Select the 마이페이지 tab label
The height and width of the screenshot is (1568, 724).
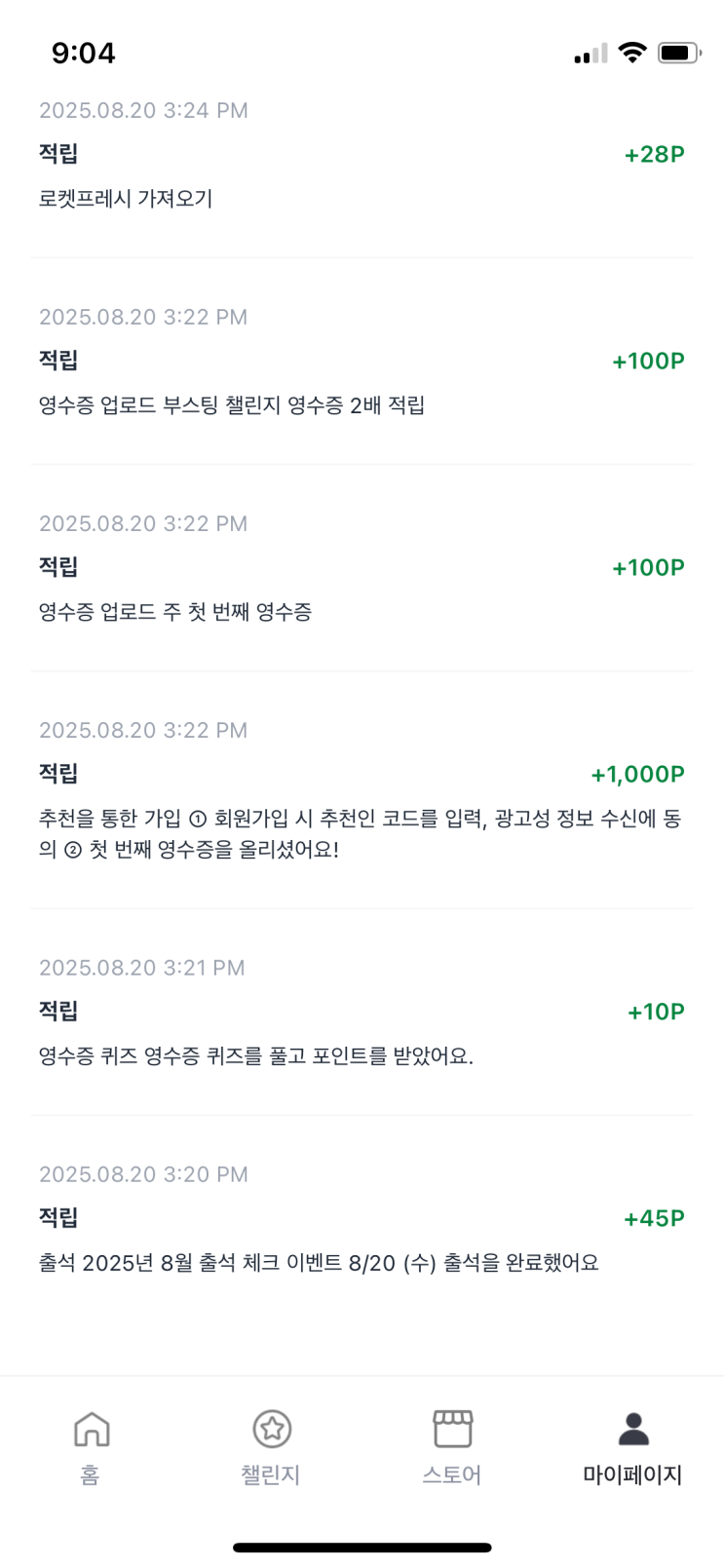pyautogui.click(x=632, y=1475)
